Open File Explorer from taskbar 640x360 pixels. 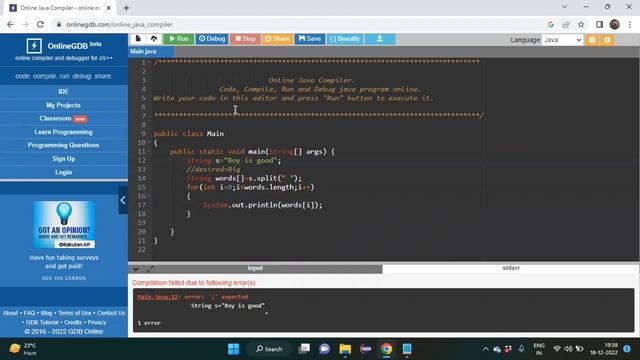coord(345,349)
